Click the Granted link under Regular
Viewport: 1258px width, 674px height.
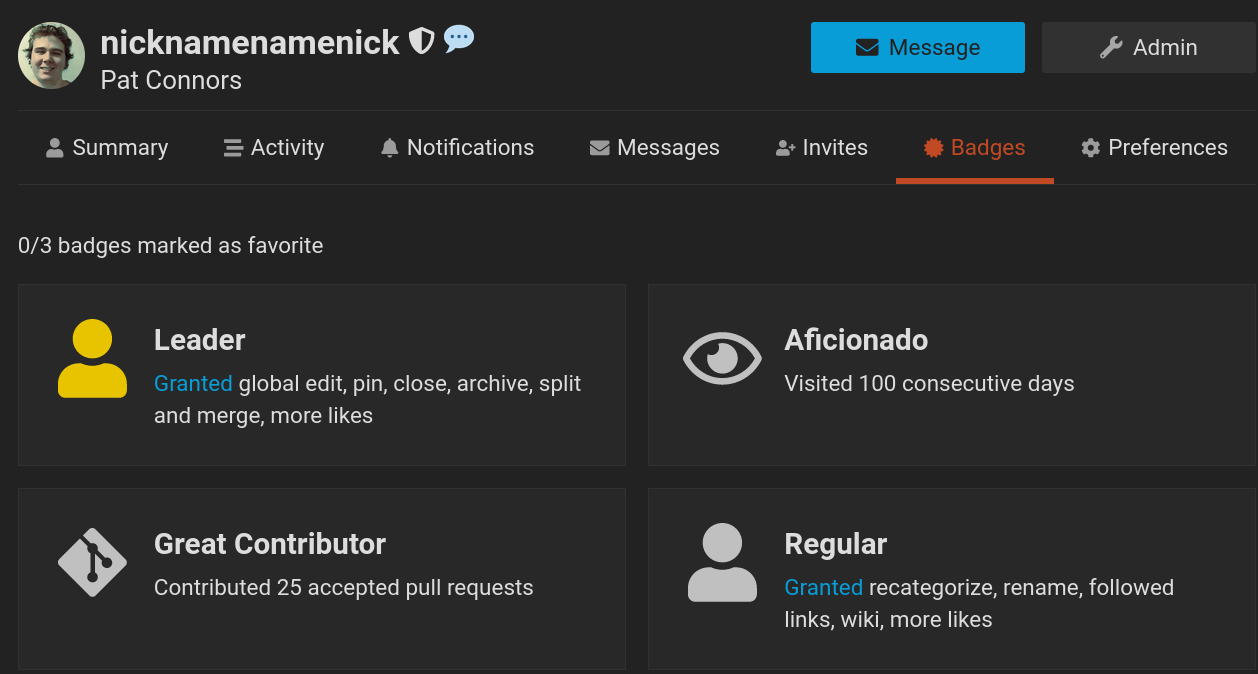(823, 588)
